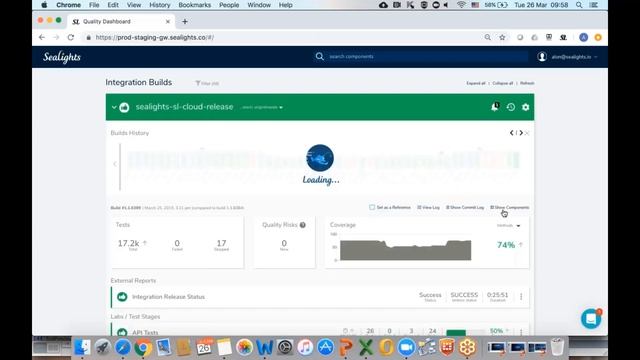This screenshot has height=360, width=640.
Task: Open Finder from the Dock
Action: coord(82,347)
